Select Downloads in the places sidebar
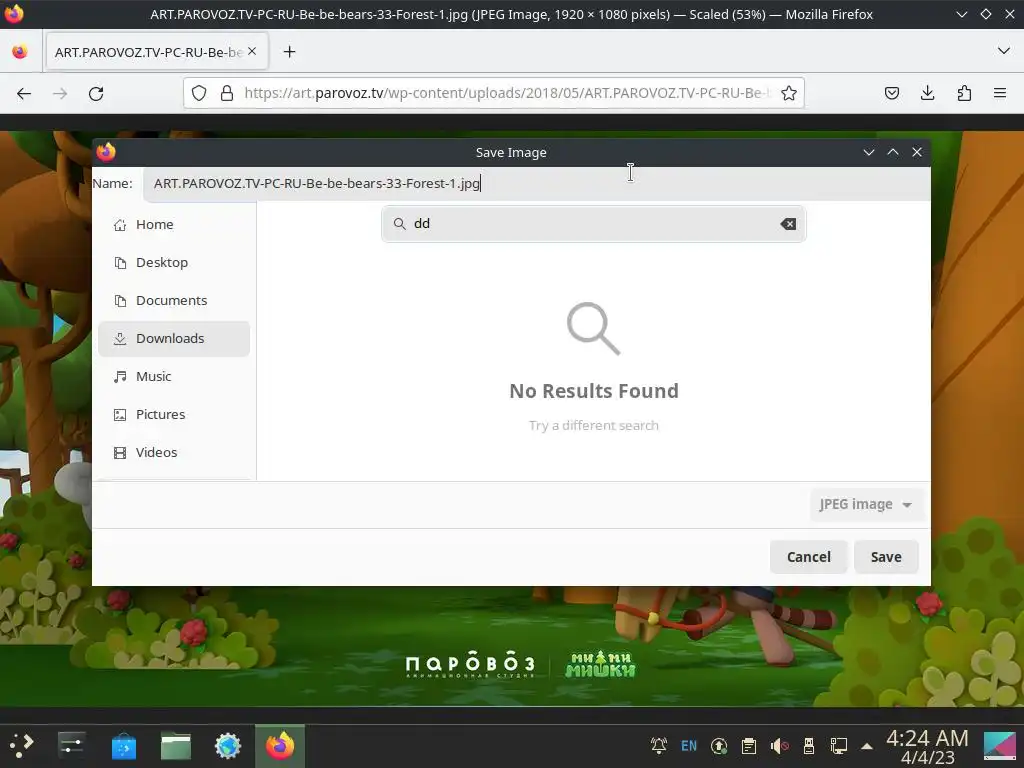 click(174, 338)
